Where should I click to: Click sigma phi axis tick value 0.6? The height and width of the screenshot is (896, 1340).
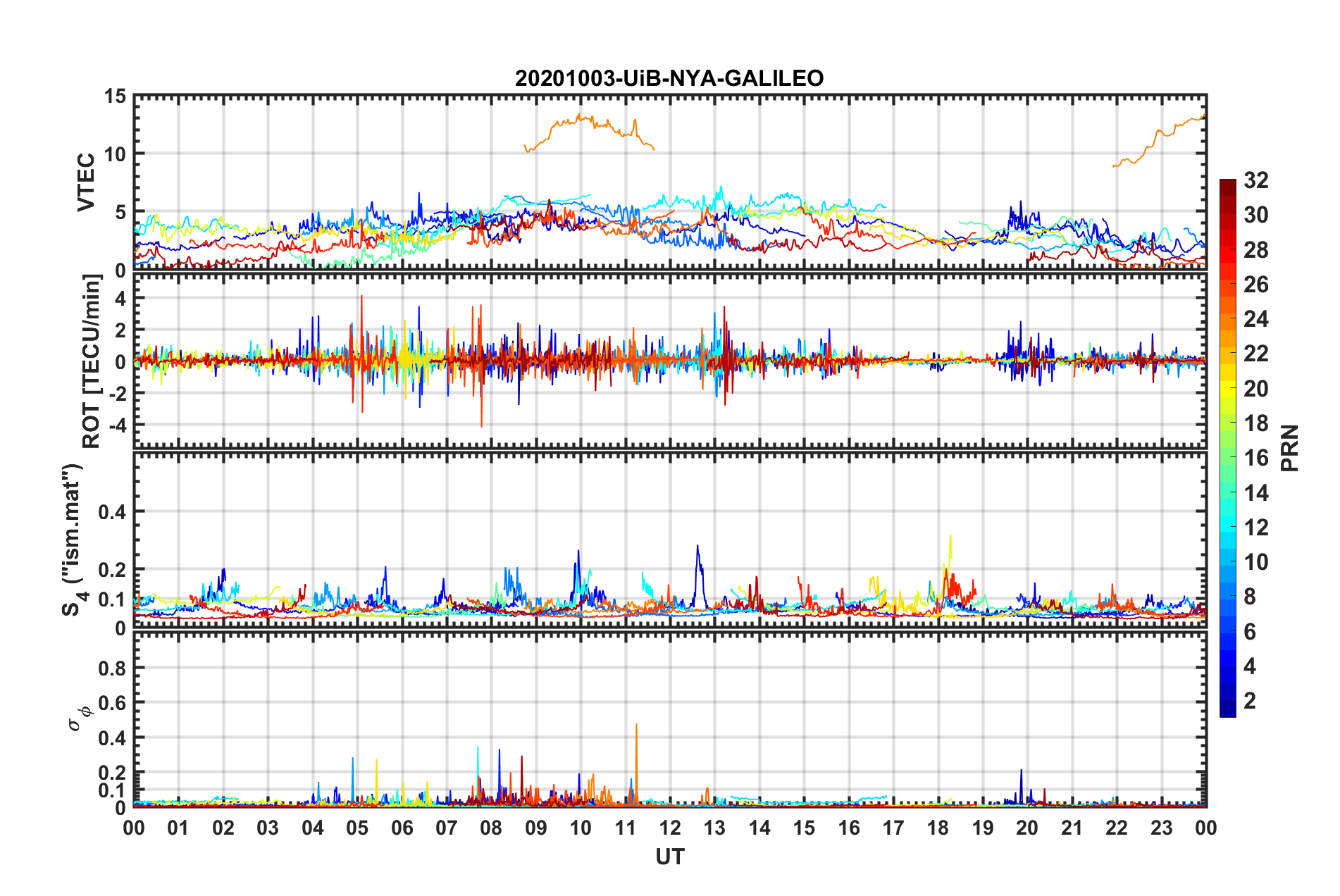coord(112,703)
